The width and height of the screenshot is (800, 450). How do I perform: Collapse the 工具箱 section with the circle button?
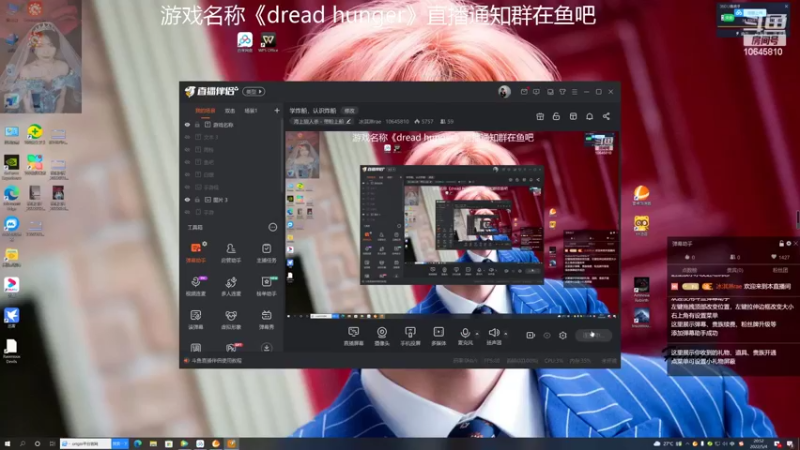point(273,227)
